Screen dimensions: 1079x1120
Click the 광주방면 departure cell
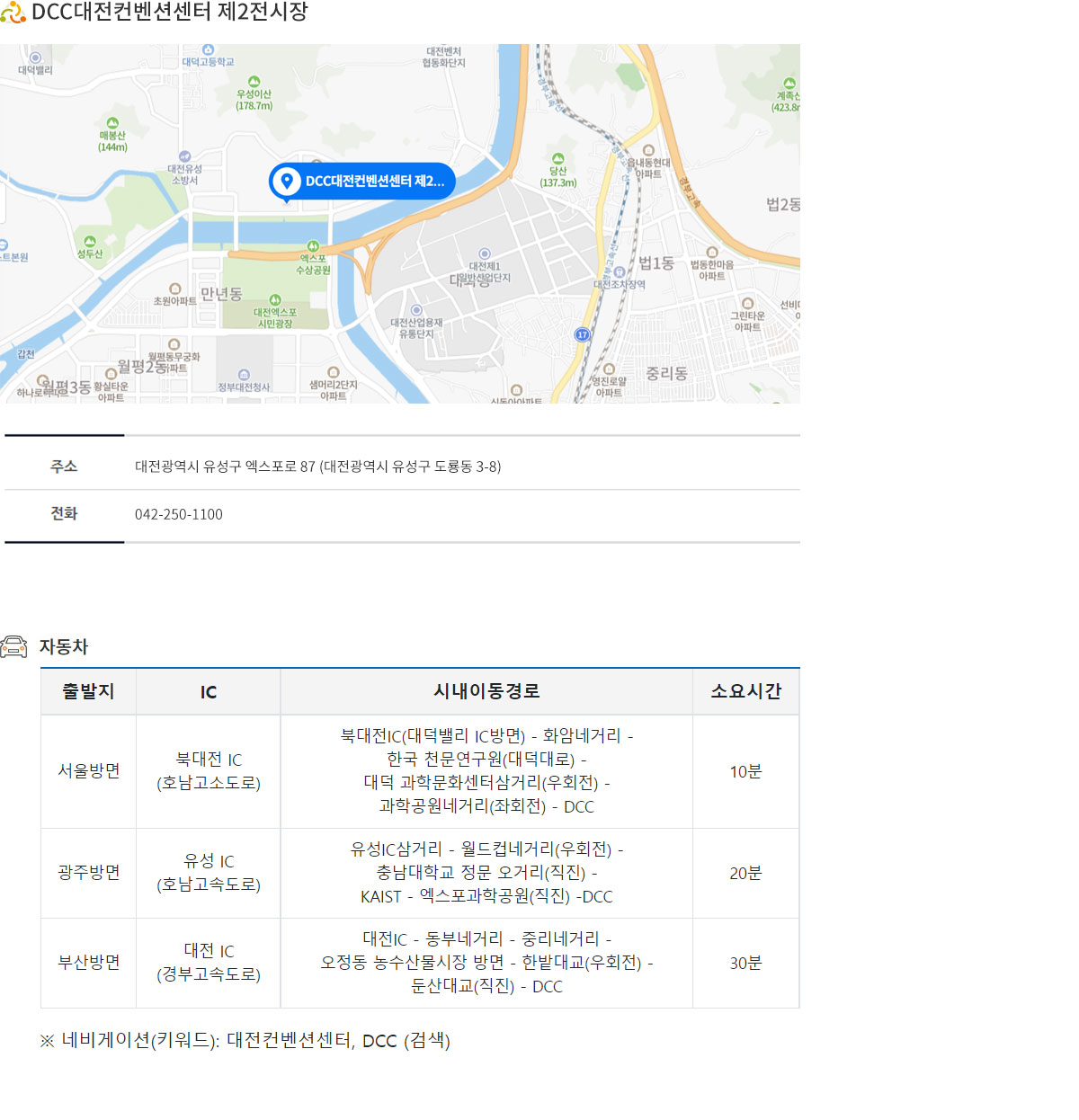coord(88,873)
